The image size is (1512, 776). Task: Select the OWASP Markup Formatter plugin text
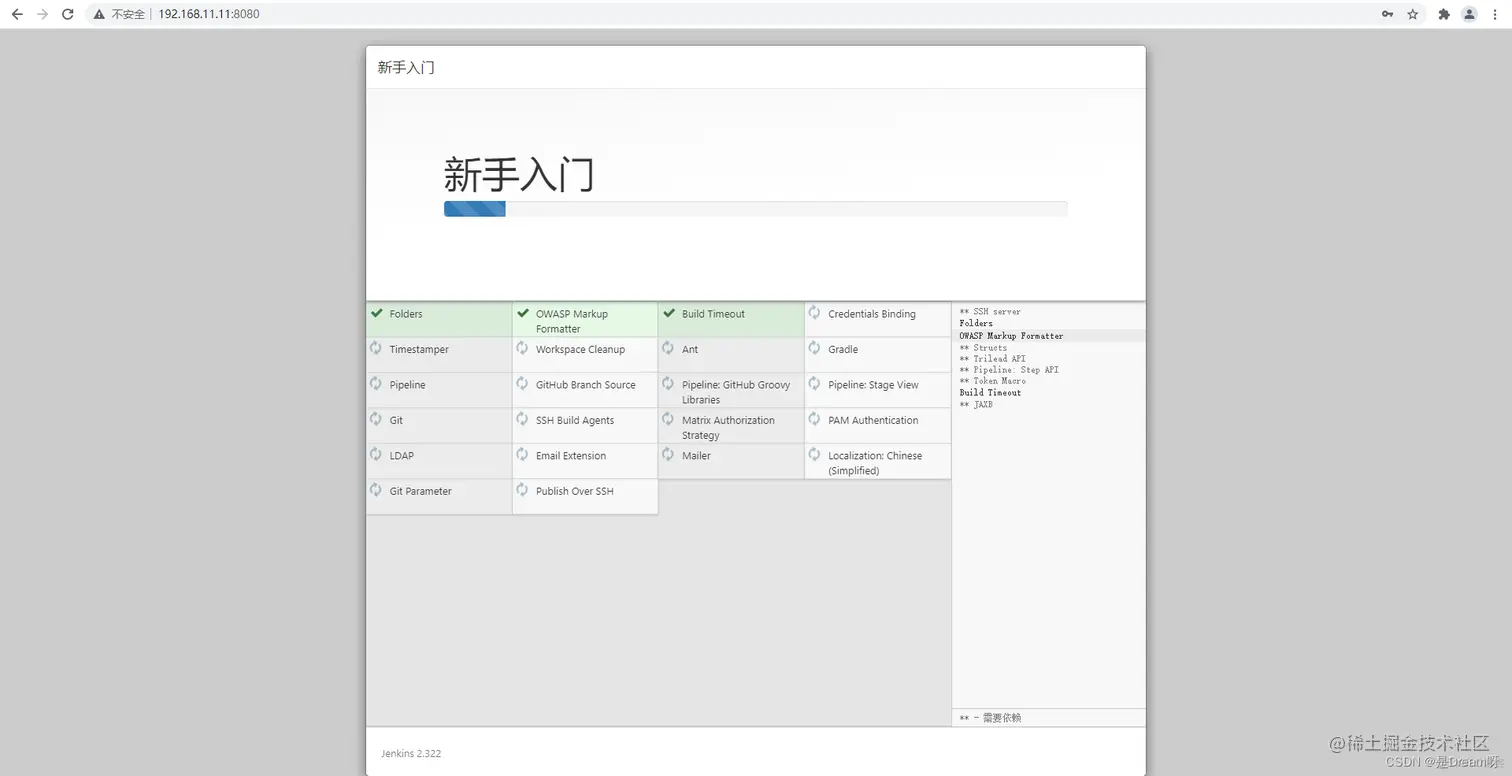pyautogui.click(x=572, y=321)
